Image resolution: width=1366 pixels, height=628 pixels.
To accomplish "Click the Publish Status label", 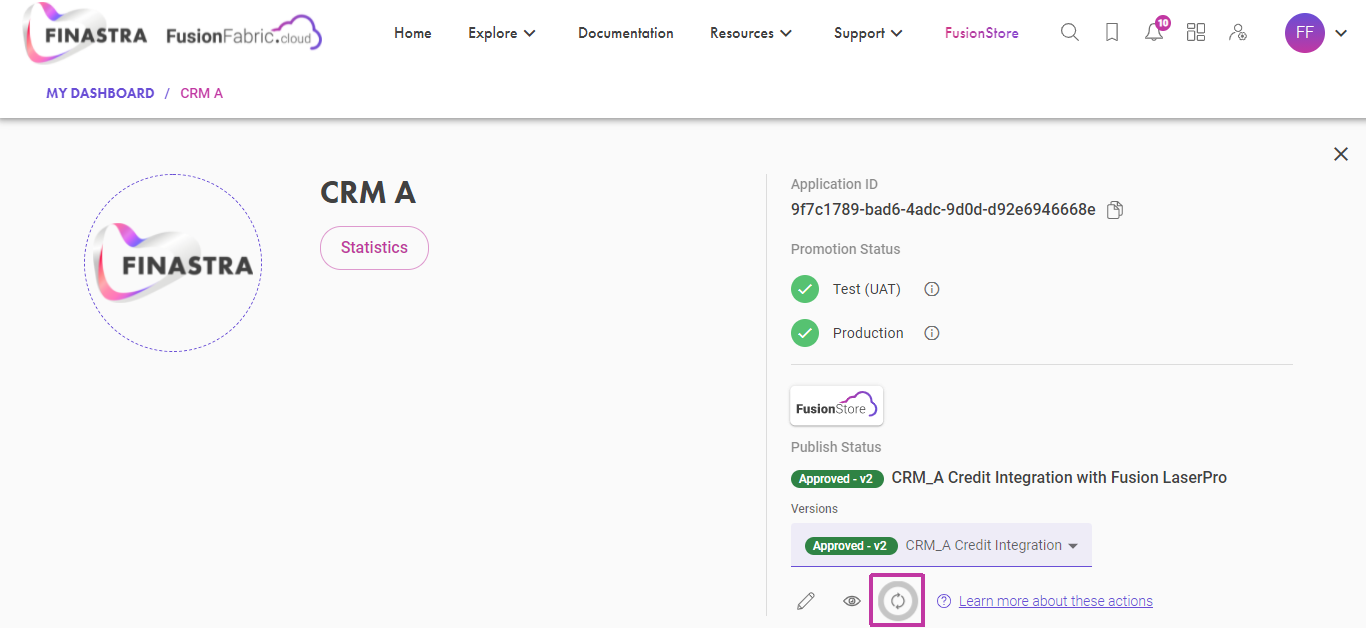I will pos(836,447).
